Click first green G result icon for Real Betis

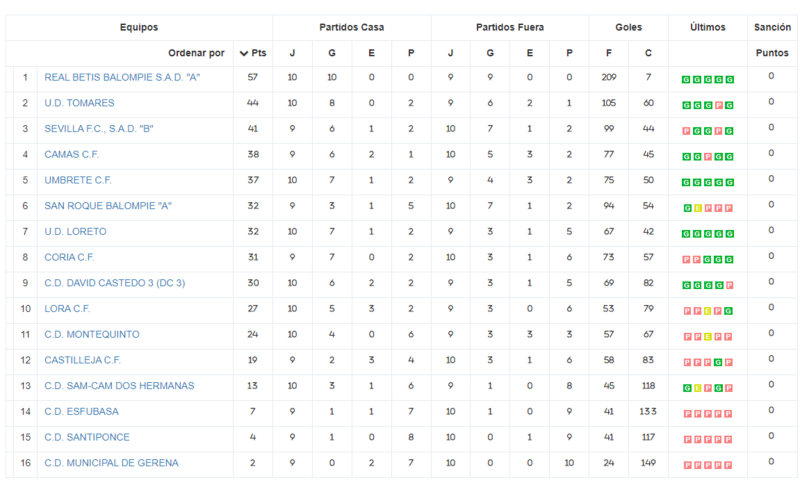686,80
